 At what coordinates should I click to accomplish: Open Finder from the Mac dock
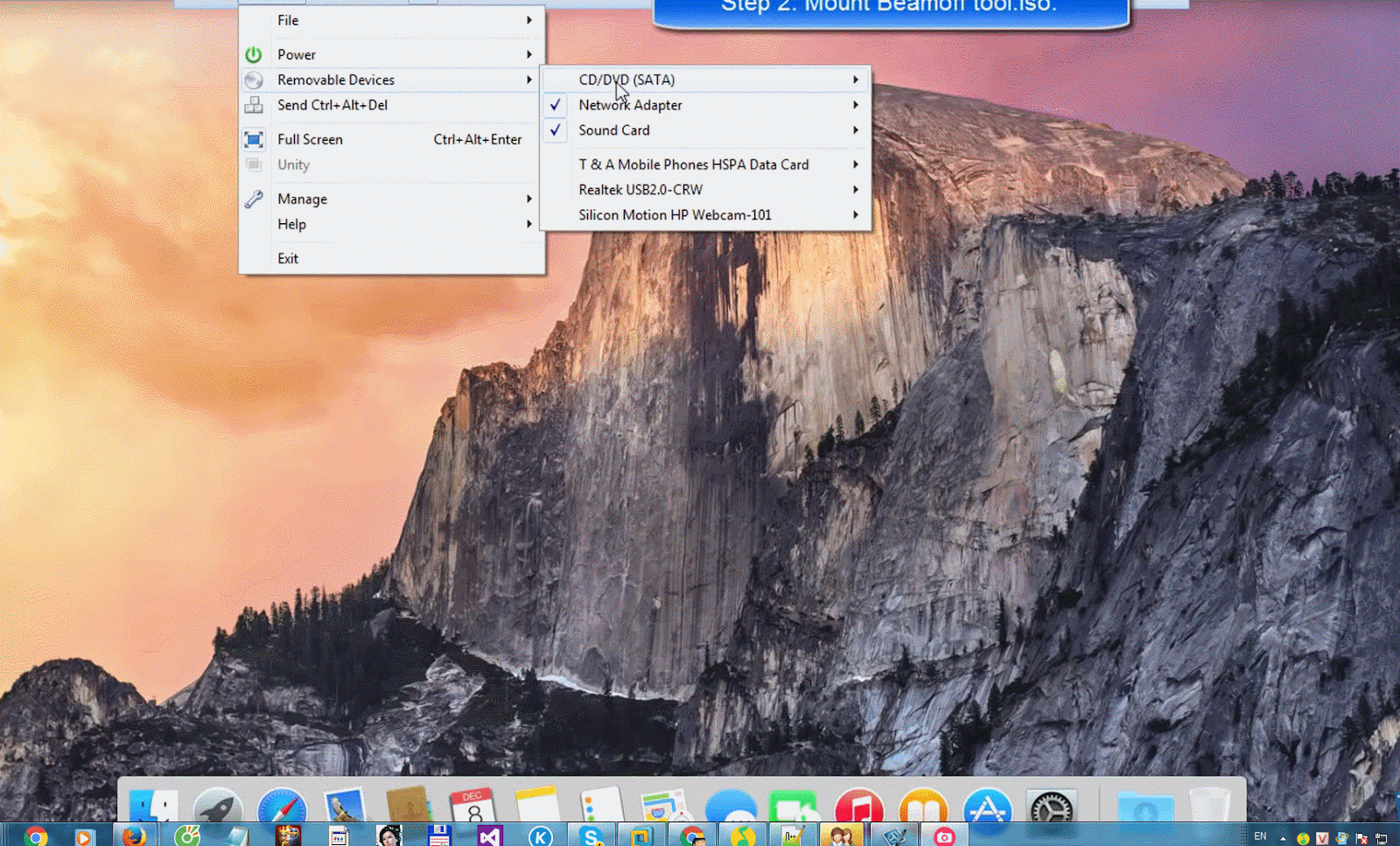tap(153, 807)
